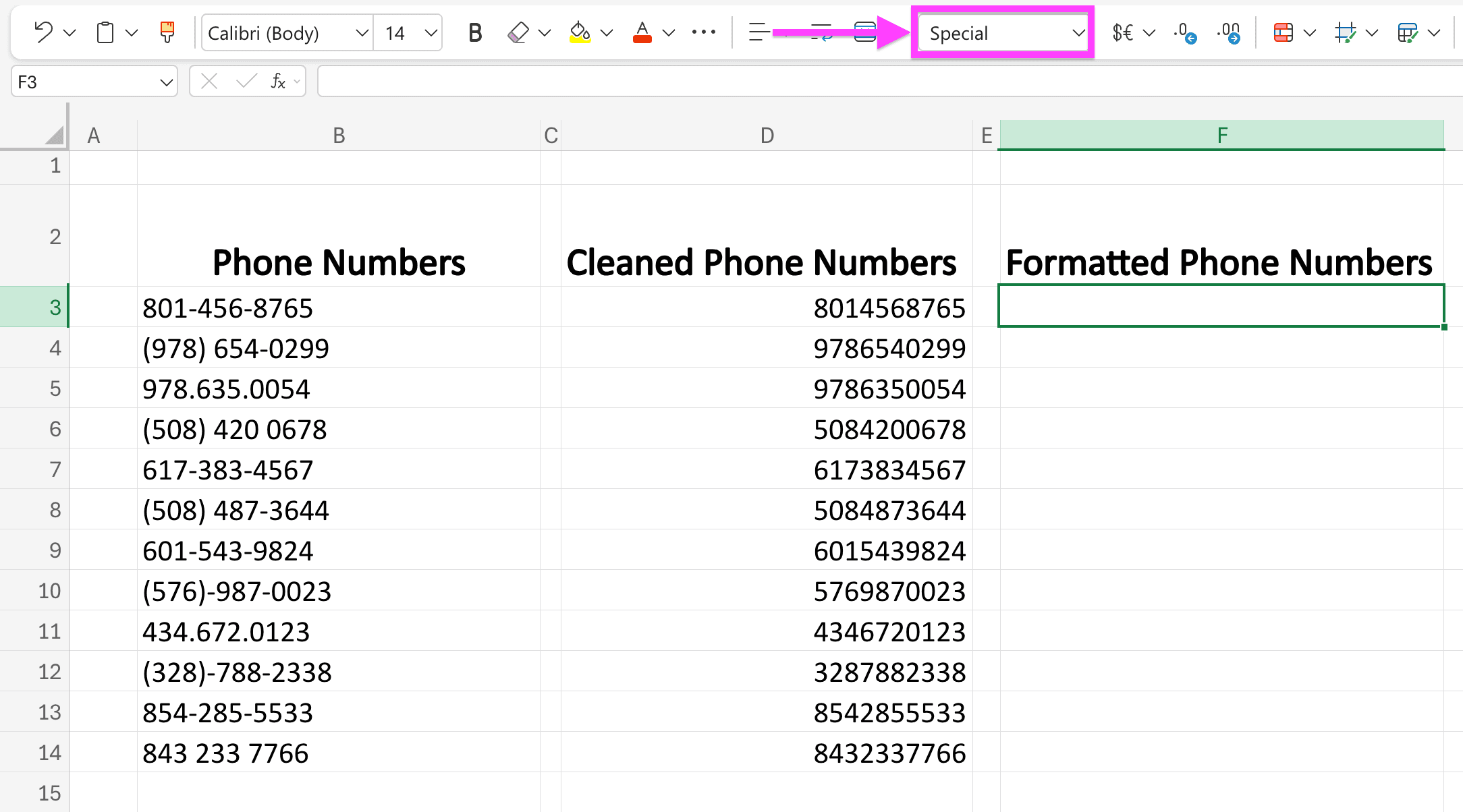Select the Currency format icon

(x=1124, y=32)
